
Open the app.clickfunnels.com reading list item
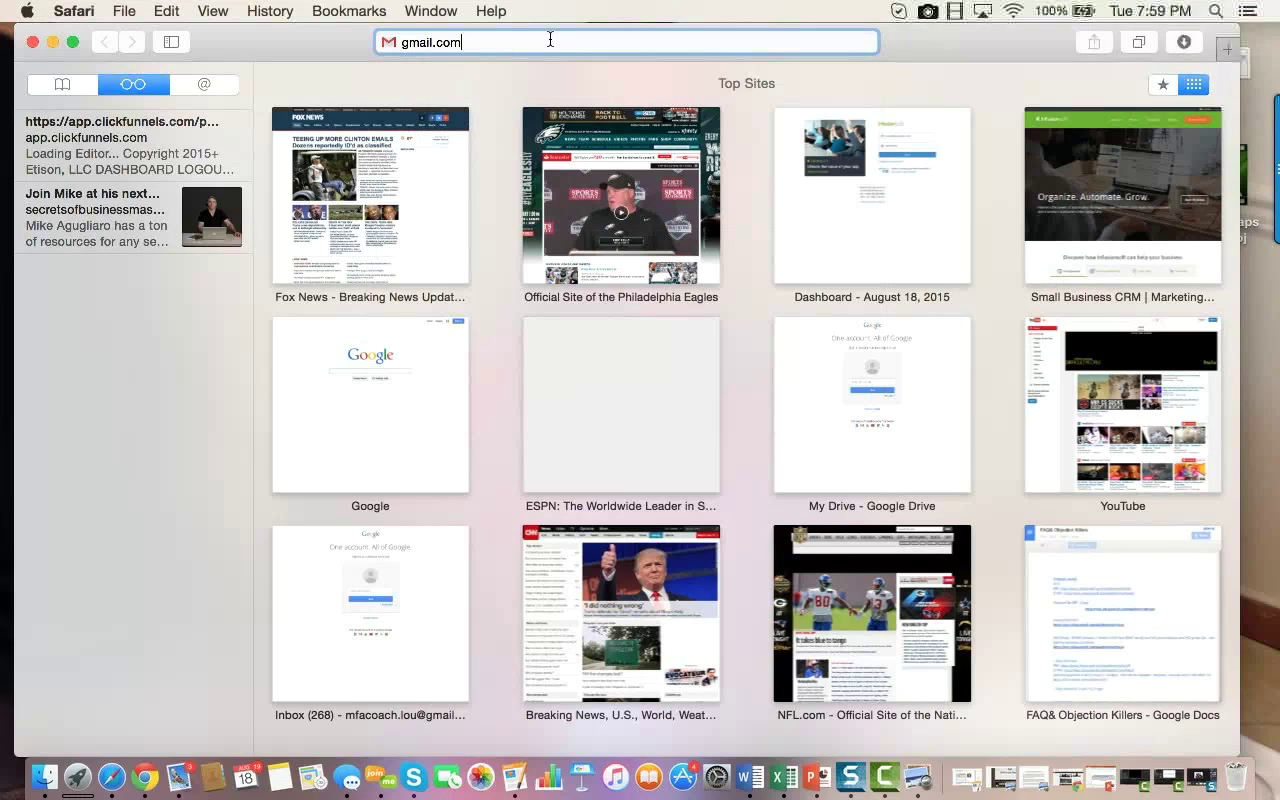134,145
